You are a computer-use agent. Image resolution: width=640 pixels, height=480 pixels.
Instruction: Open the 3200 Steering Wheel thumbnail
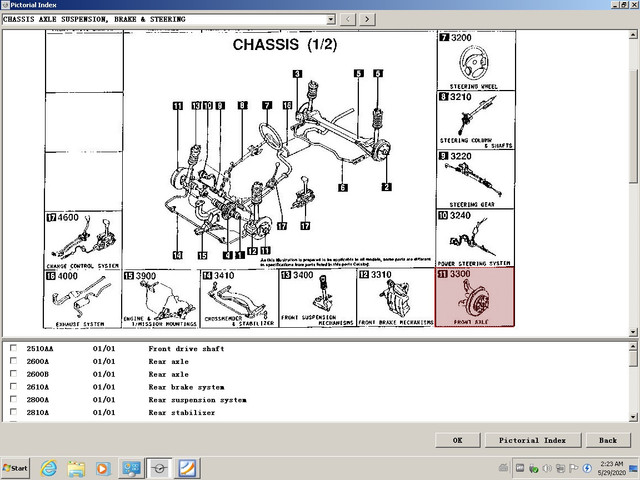pyautogui.click(x=476, y=60)
